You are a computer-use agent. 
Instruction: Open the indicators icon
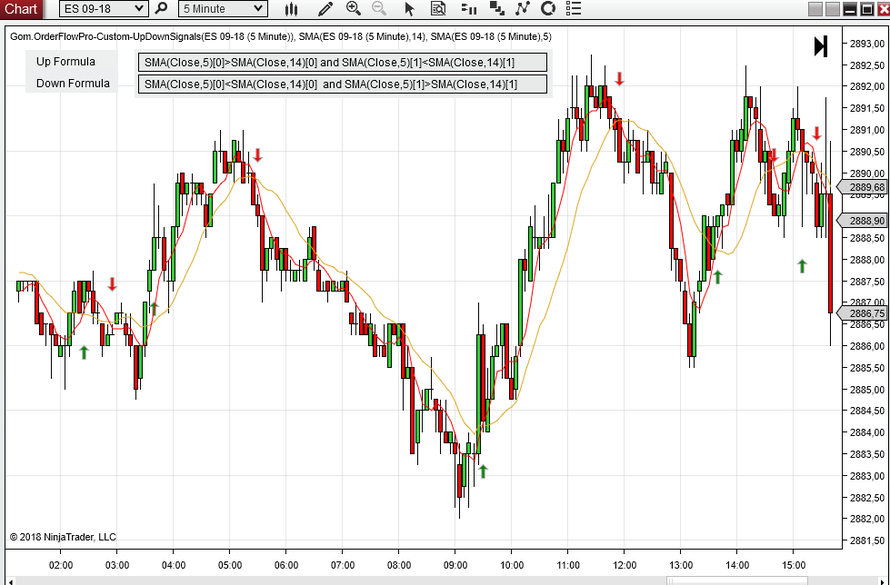(x=497, y=9)
